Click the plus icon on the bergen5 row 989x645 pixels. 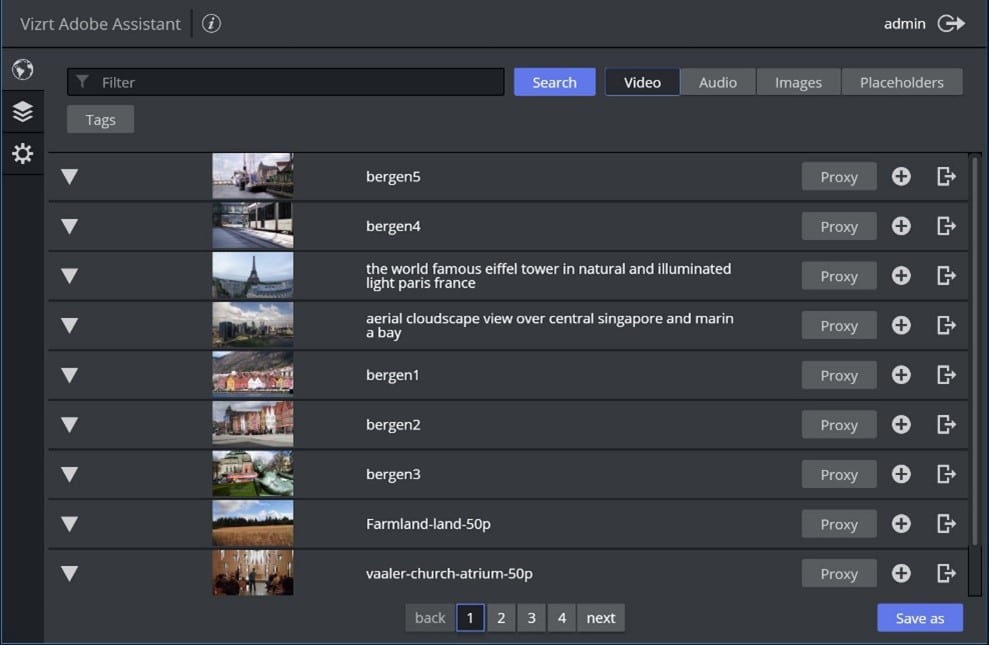901,176
